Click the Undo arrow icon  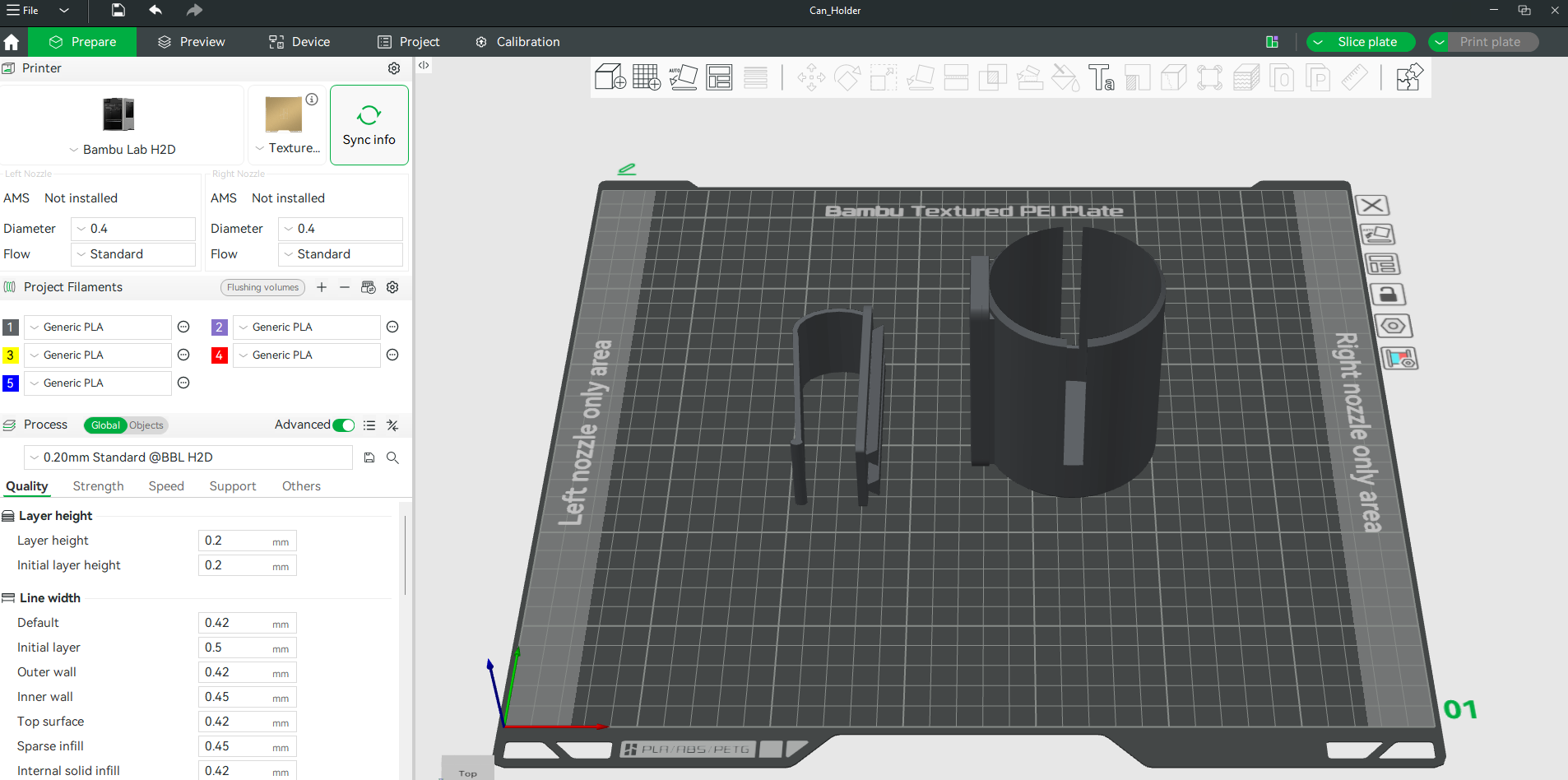[x=155, y=10]
